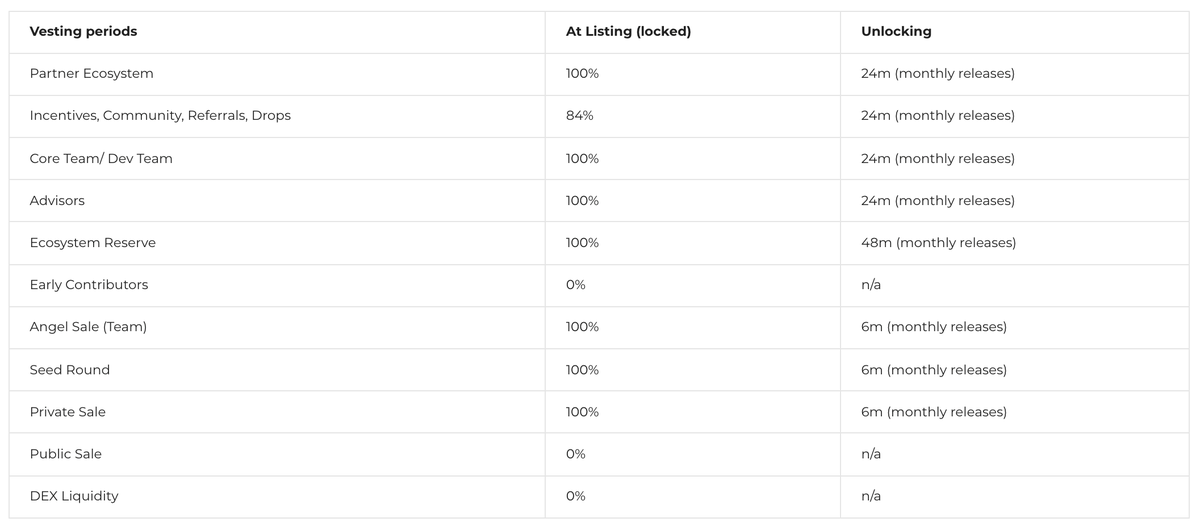Click the 48m (monthly releases) cell

(x=938, y=243)
